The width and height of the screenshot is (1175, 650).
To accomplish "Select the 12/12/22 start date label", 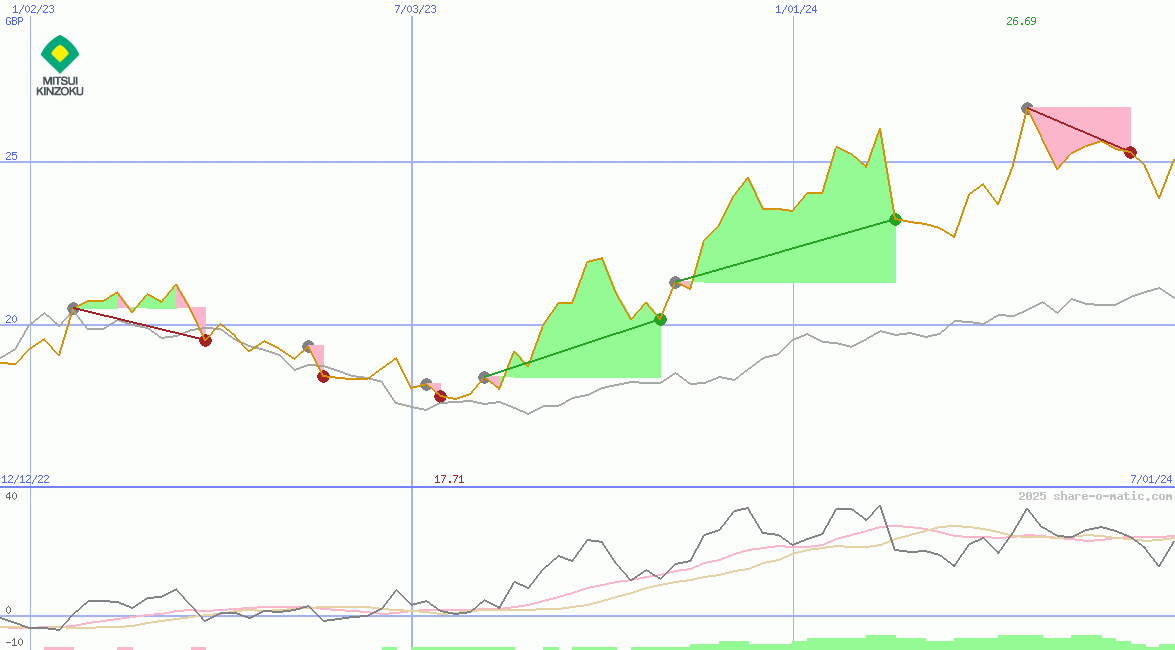I will pyautogui.click(x=24, y=479).
